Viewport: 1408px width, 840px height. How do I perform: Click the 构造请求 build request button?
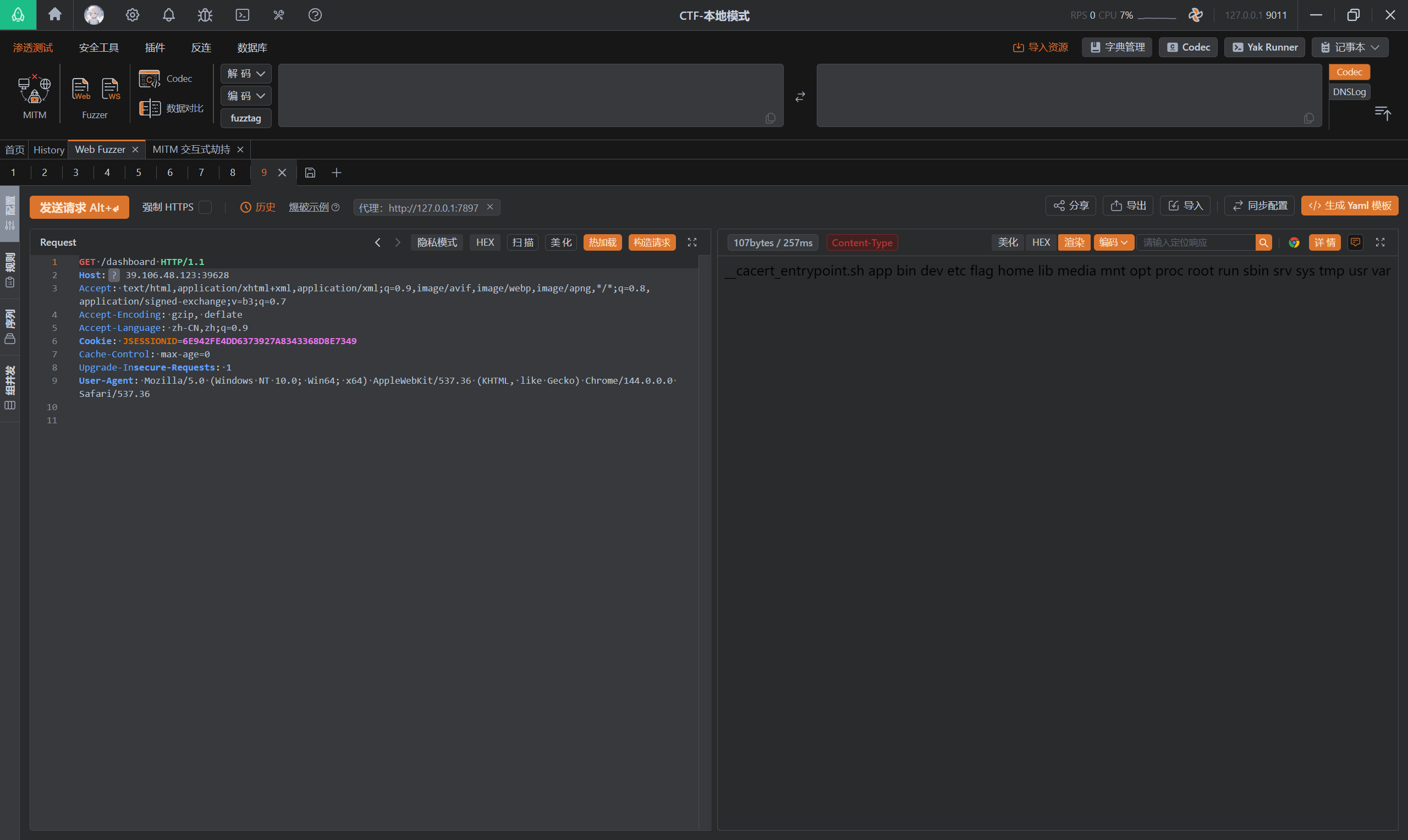pos(652,242)
